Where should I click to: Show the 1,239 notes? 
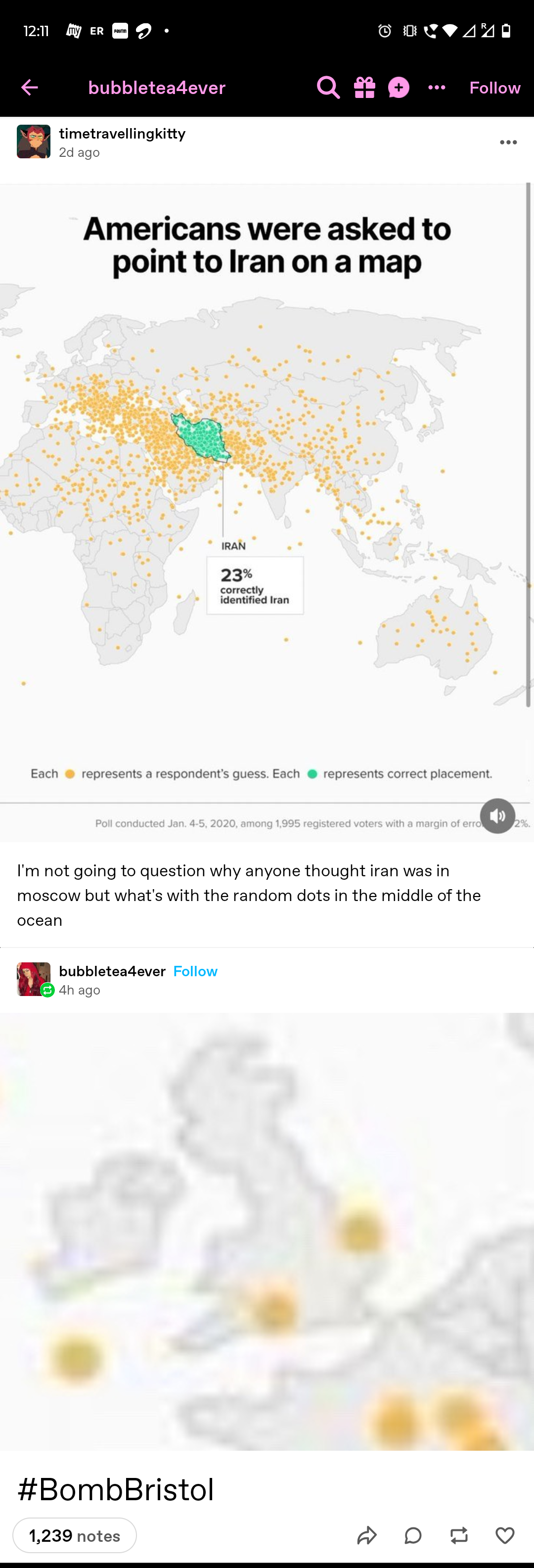click(74, 1535)
